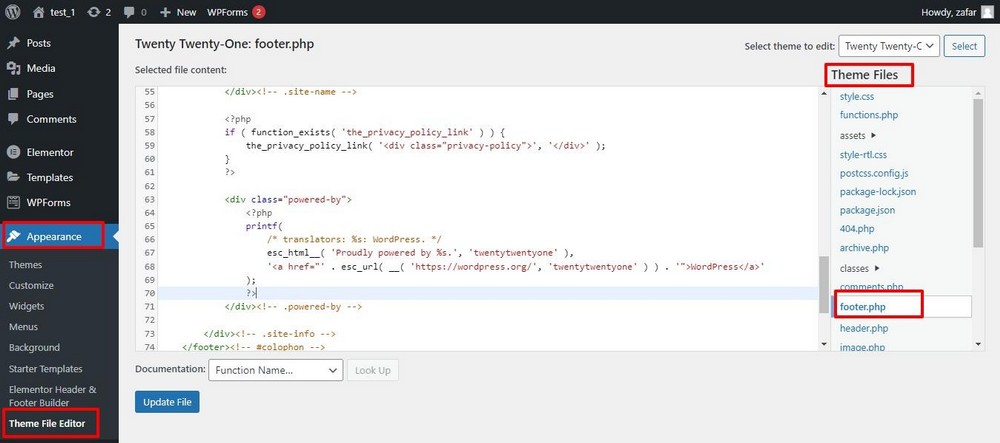Expand the classes folder in Theme Files
Image resolution: width=1000 pixels, height=443 pixels.
(x=875, y=268)
